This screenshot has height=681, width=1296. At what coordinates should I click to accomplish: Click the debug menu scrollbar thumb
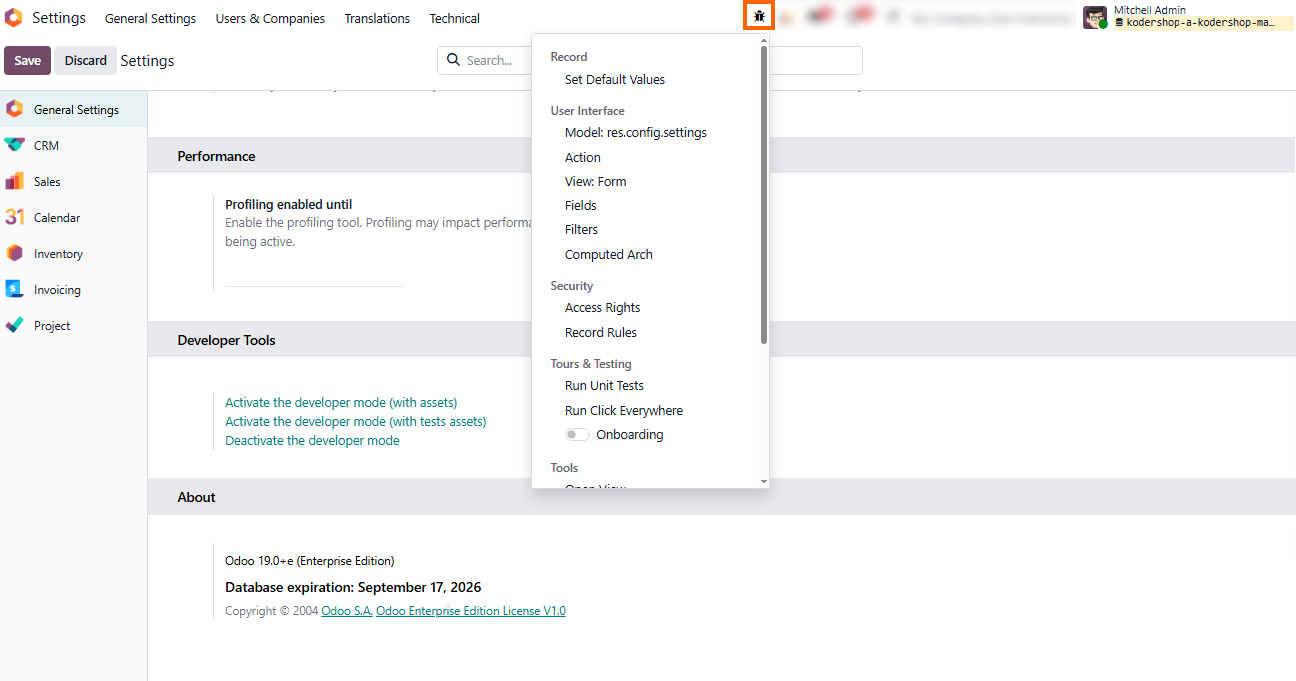(764, 195)
